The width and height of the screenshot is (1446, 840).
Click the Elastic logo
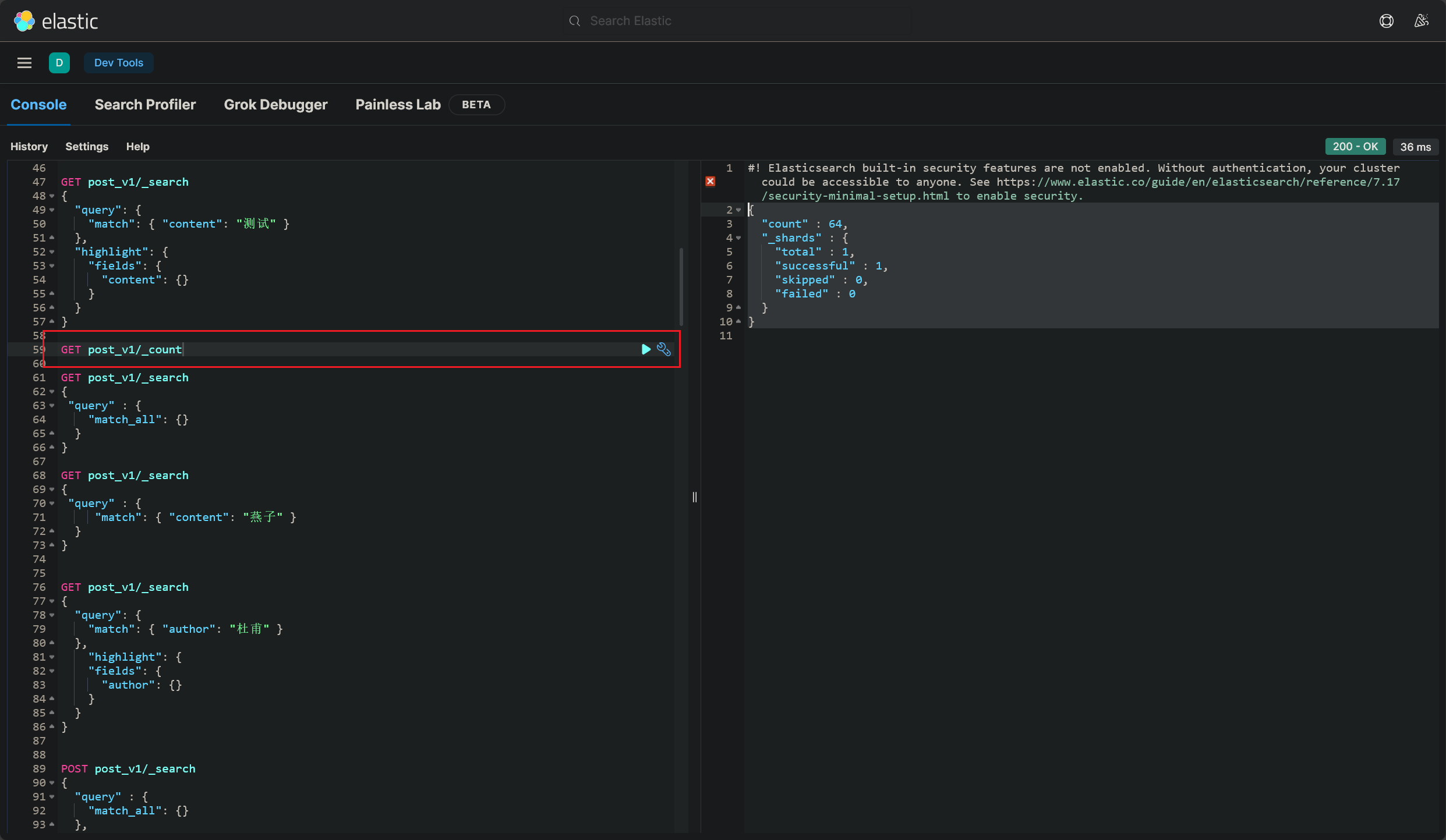(x=55, y=21)
